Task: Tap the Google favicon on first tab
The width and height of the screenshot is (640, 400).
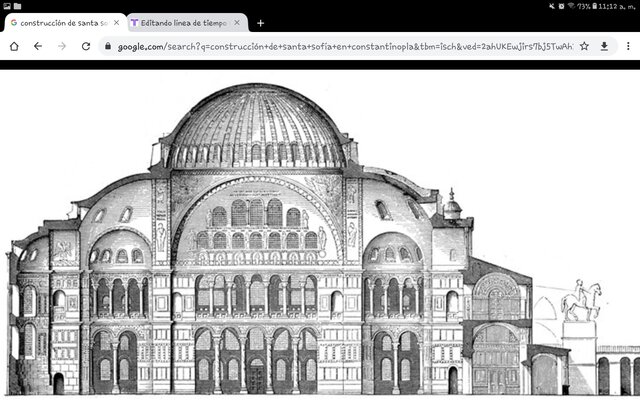Action: pos(14,23)
